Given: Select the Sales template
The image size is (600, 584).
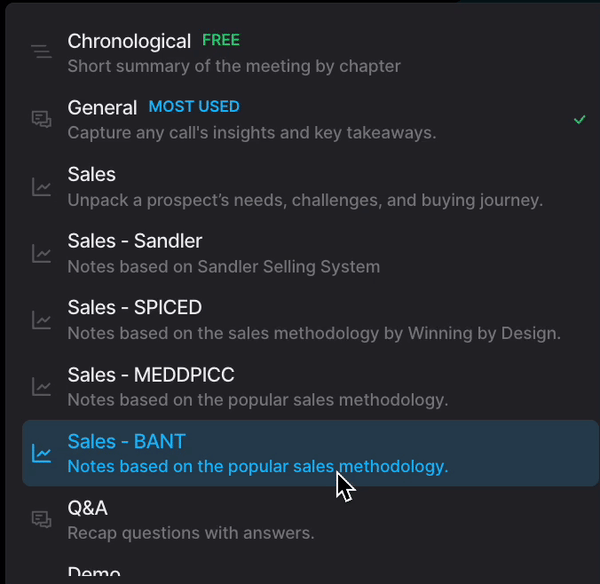Looking at the screenshot, I should (92, 175).
